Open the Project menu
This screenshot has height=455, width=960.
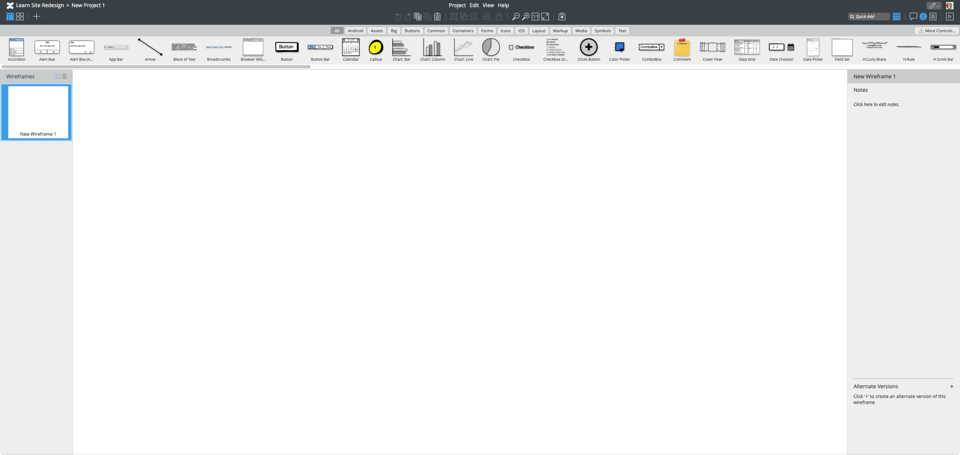pos(457,5)
